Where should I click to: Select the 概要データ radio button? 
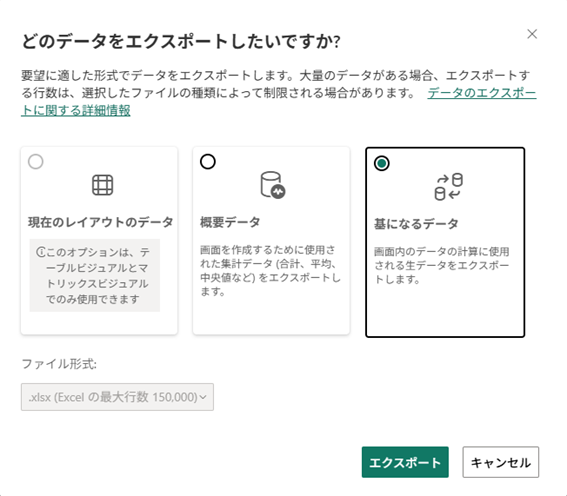(208, 162)
